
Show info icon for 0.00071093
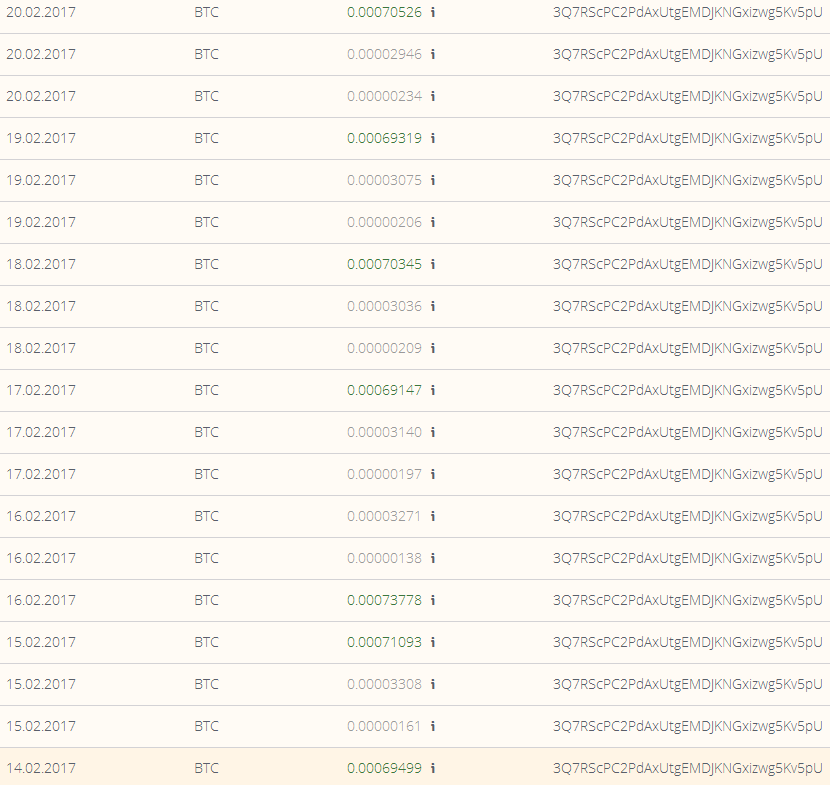432,642
